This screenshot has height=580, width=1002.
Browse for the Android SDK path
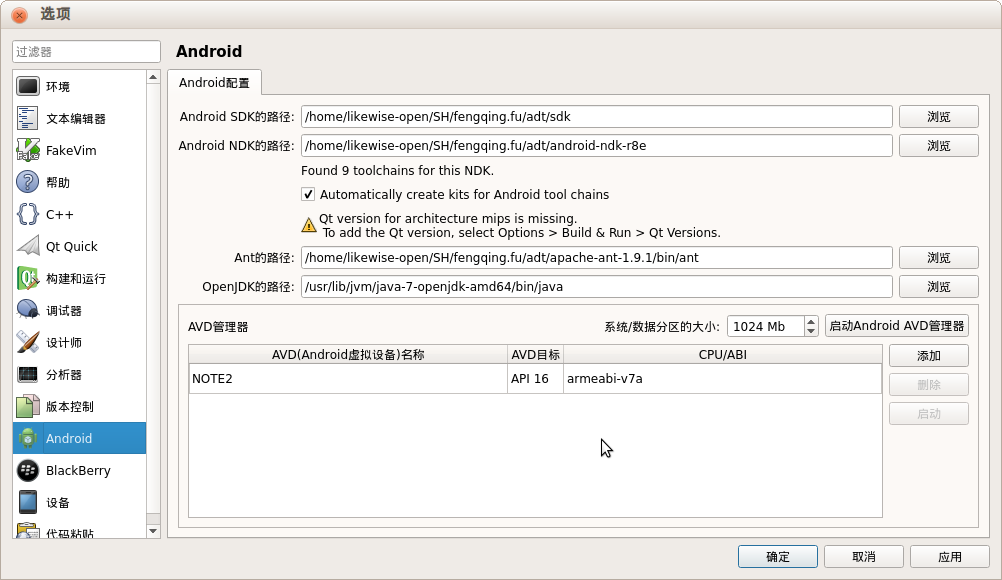coord(939,116)
